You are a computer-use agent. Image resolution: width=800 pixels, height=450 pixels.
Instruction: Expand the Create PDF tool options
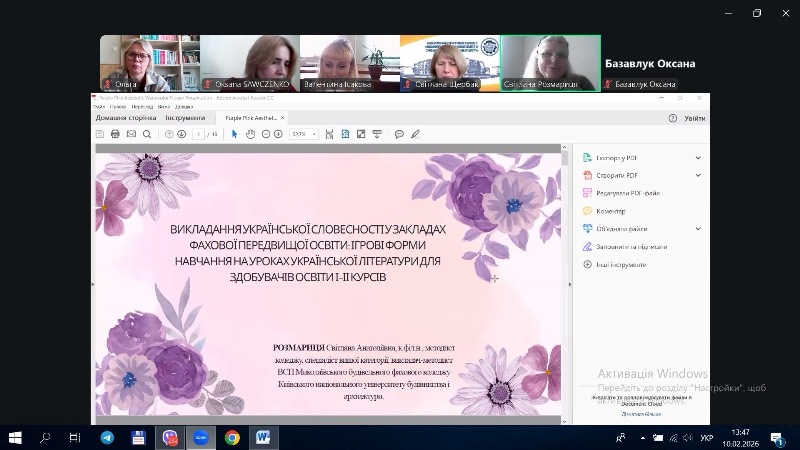698,175
